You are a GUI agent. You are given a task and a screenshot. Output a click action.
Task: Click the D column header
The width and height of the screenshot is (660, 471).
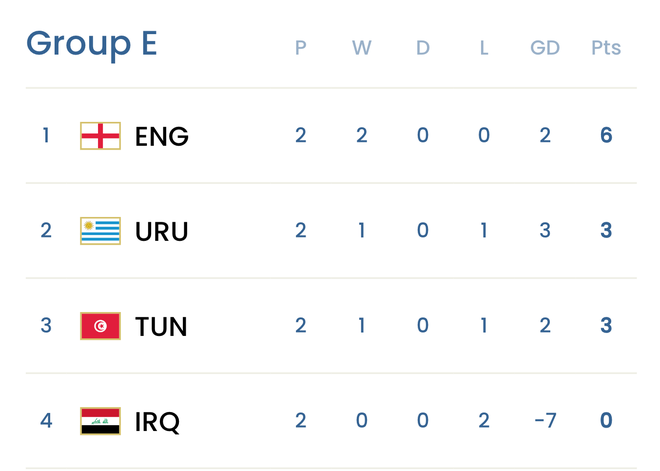pos(423,48)
